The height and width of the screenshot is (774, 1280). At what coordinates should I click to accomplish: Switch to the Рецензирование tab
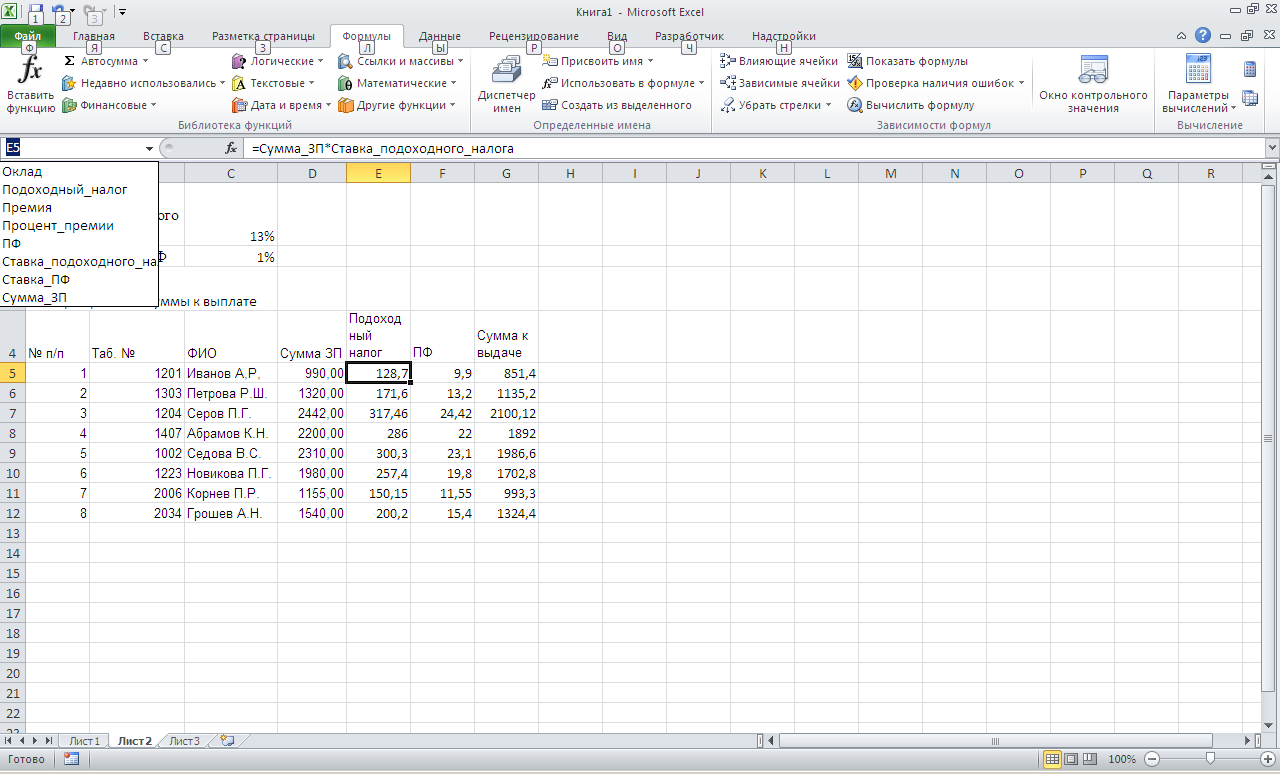click(534, 36)
